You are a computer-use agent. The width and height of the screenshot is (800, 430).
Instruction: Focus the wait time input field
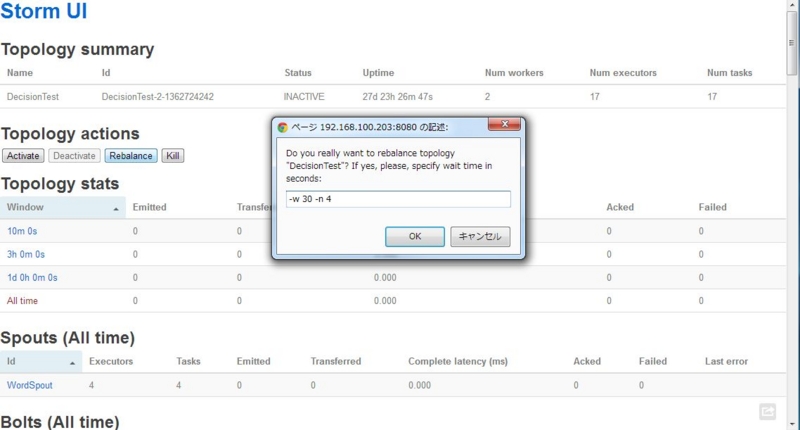[x=398, y=199]
